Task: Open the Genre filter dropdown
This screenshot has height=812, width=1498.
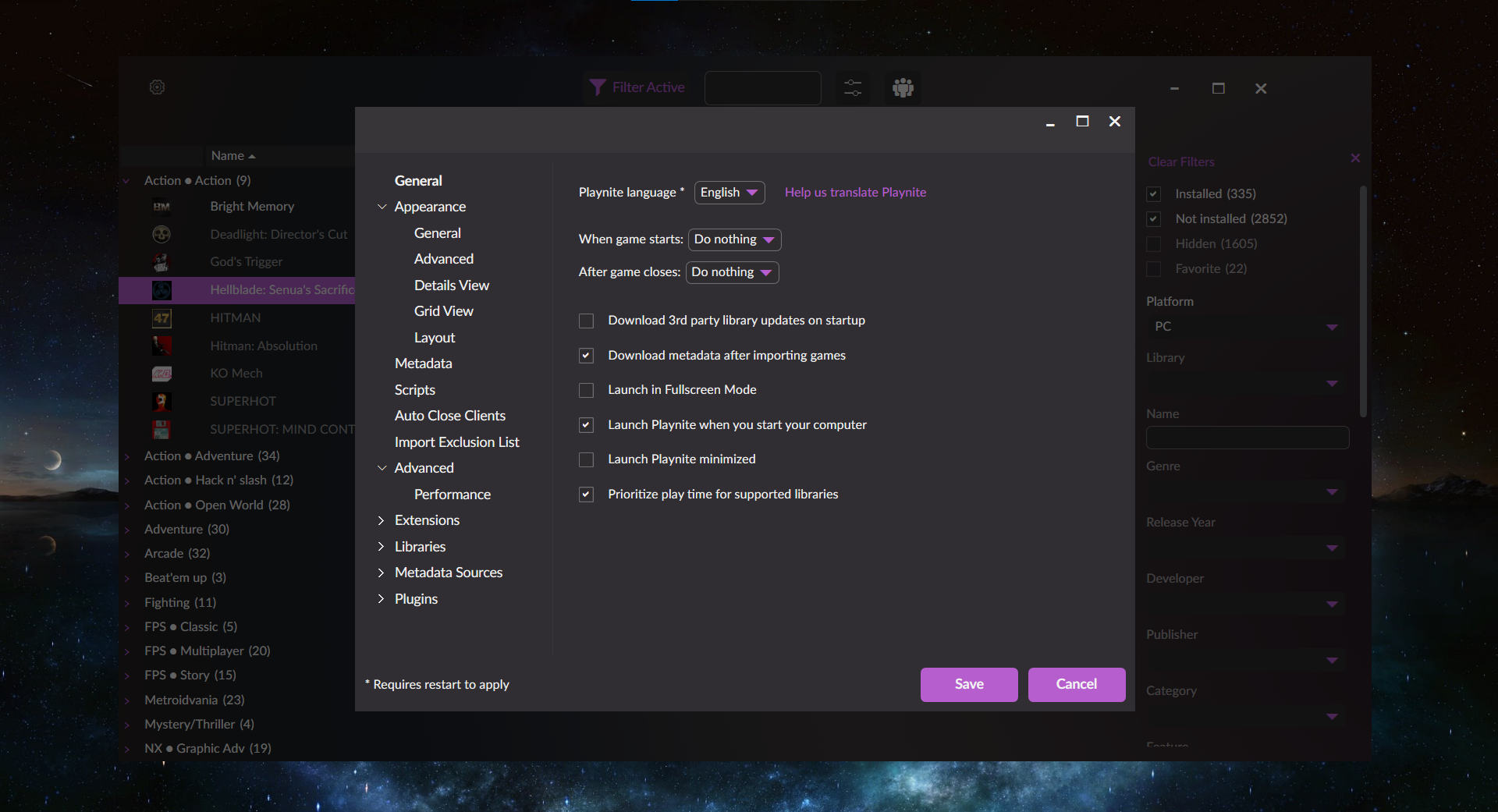Action: (1247, 491)
